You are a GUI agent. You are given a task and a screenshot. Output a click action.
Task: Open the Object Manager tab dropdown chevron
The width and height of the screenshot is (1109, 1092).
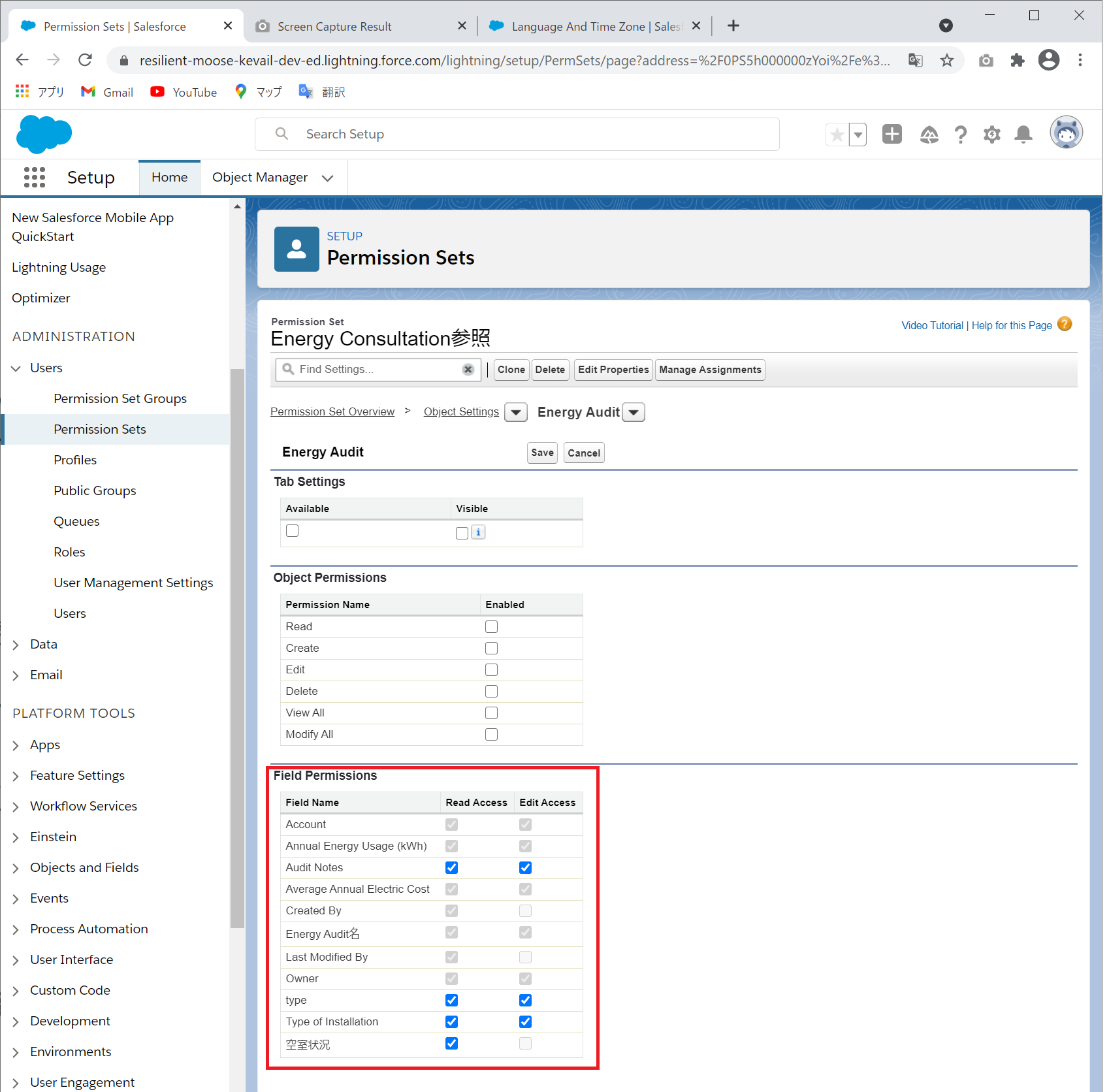tap(328, 178)
